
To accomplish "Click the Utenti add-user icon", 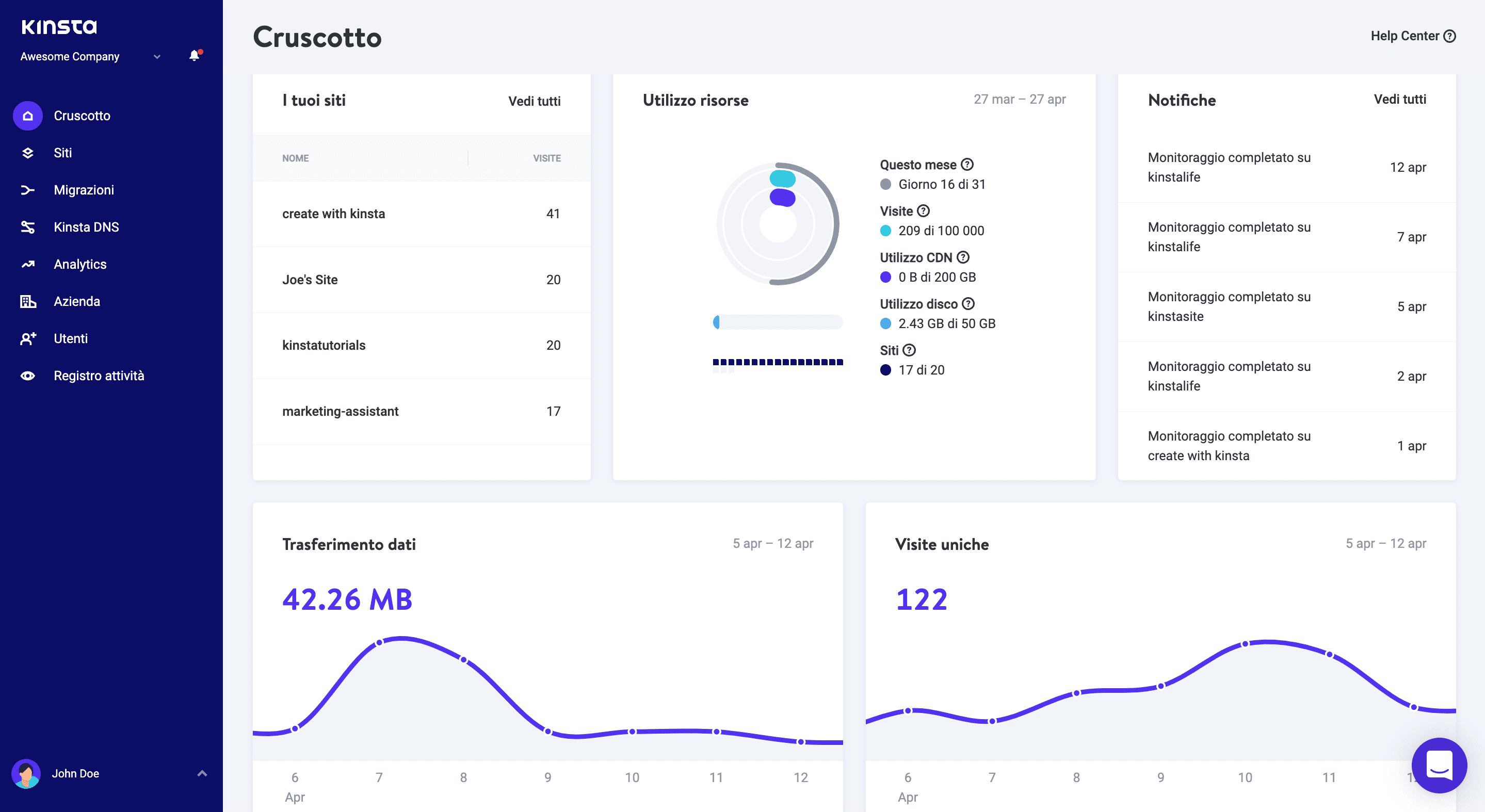I will tap(28, 339).
